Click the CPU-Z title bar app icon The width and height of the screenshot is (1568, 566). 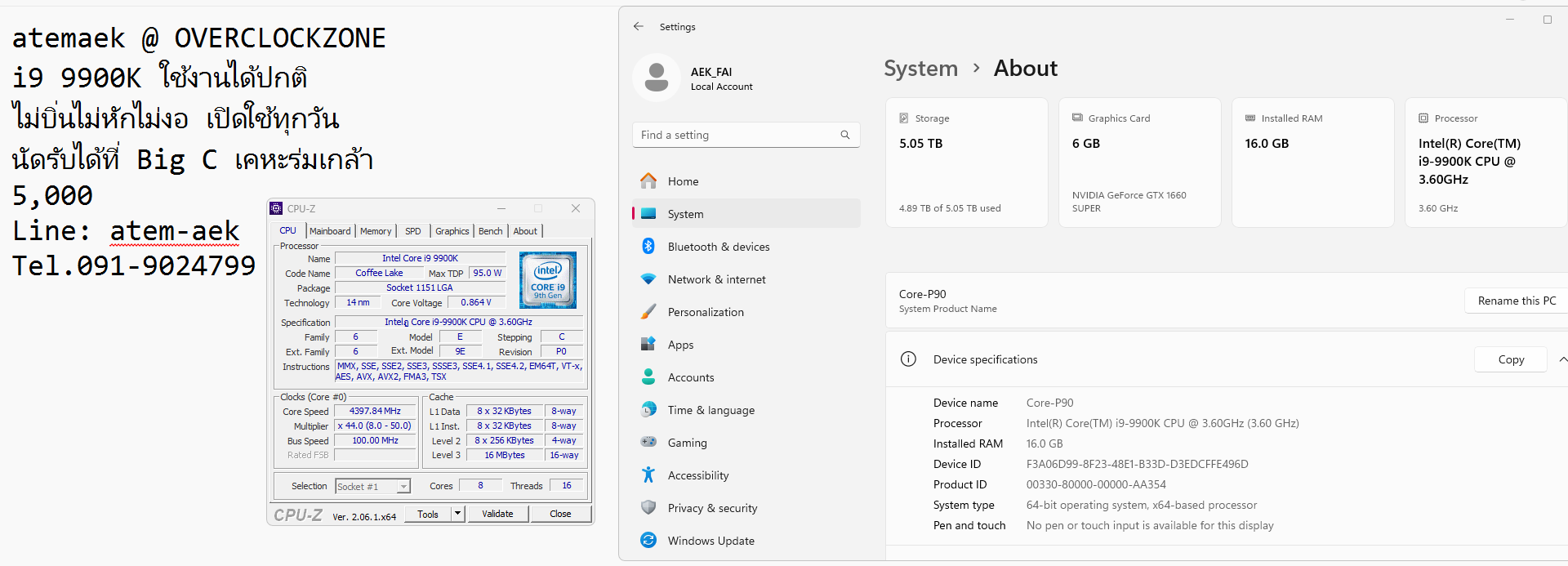pos(277,208)
